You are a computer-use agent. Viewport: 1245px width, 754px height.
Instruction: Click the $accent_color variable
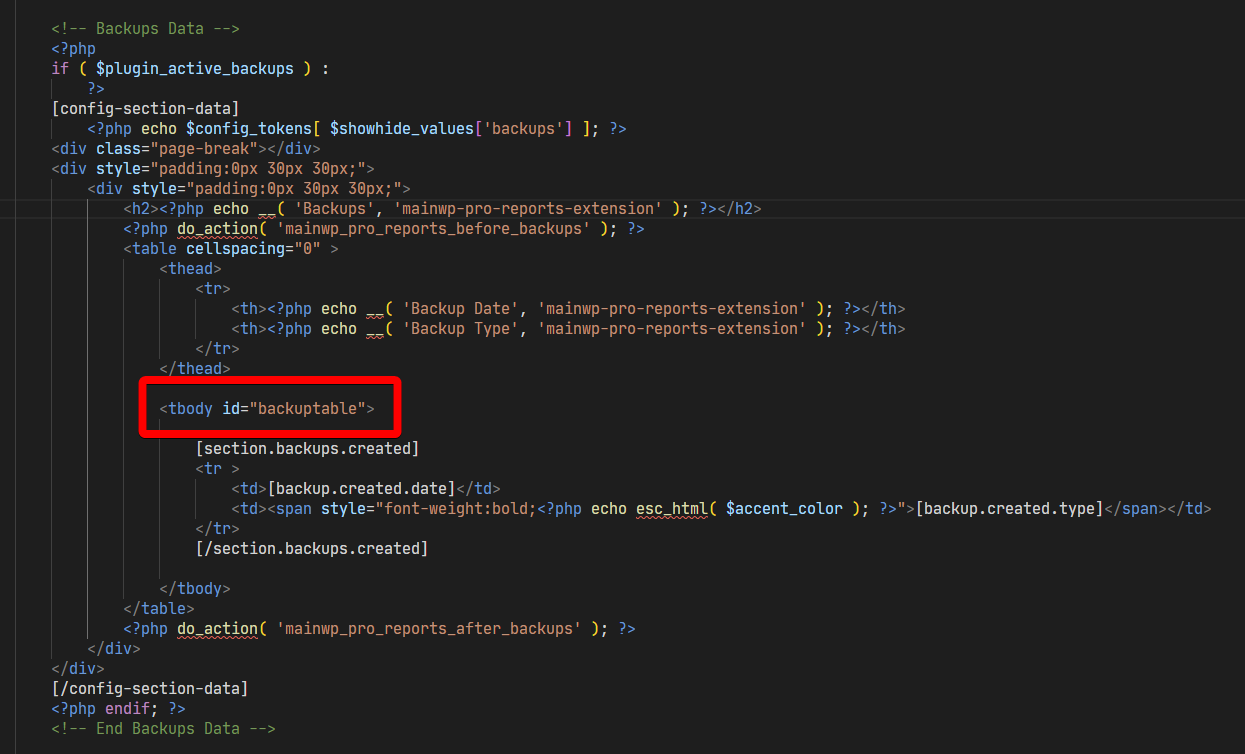pyautogui.click(x=784, y=508)
